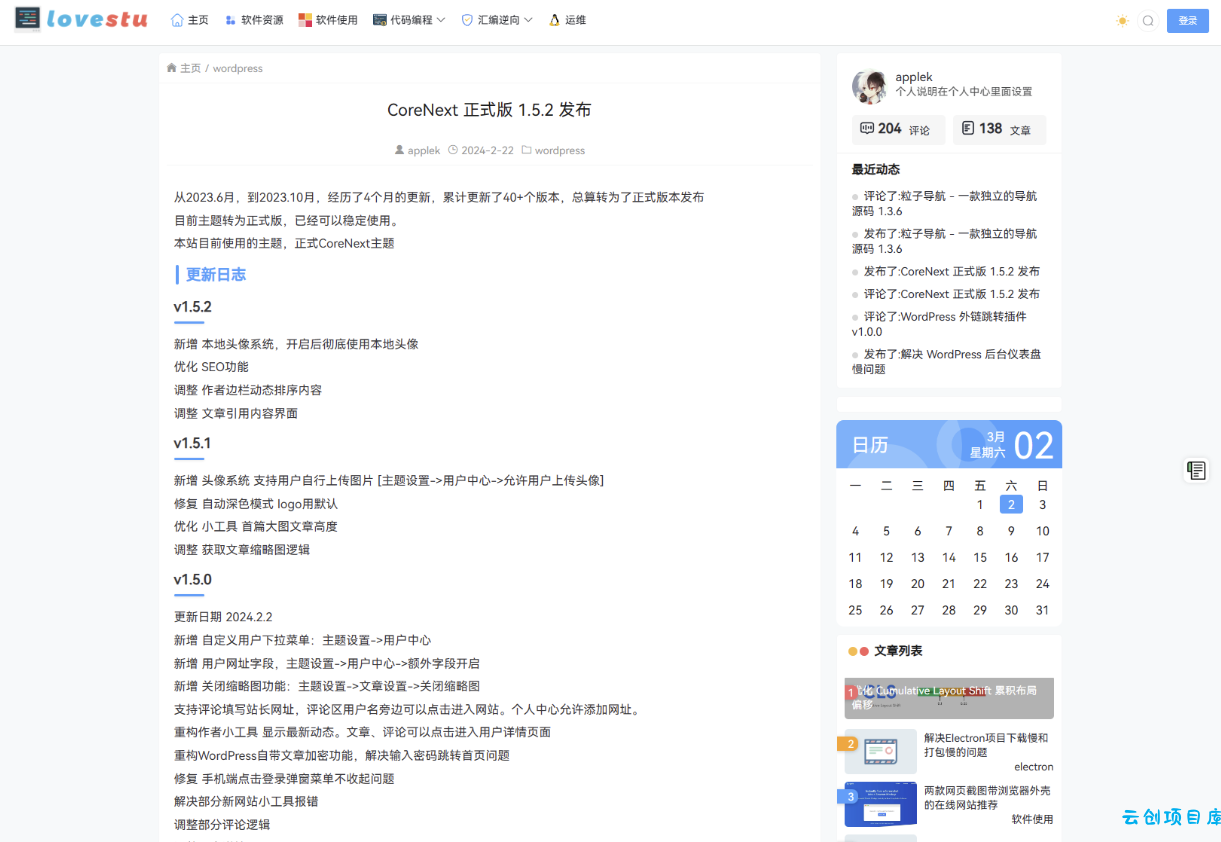Click 软件使用 tag under third article
The width and height of the screenshot is (1221, 842).
click(1032, 819)
